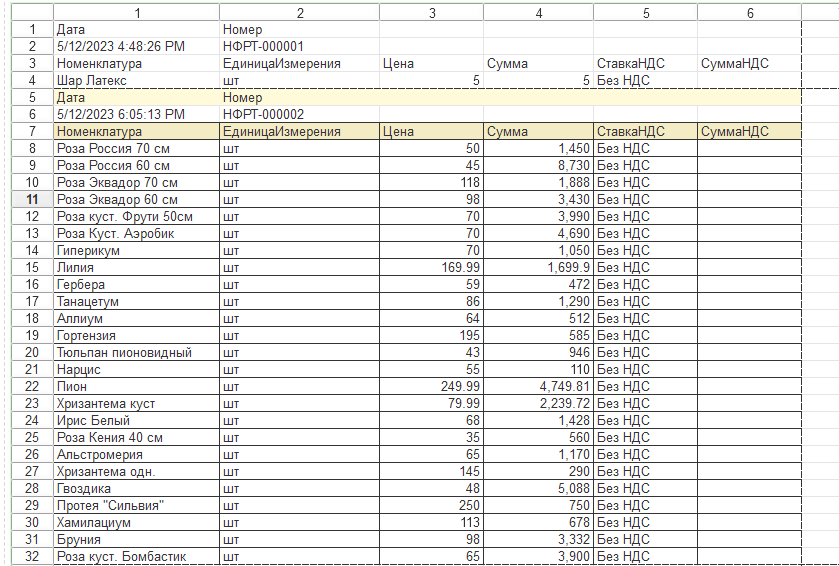This screenshot has width=839, height=566.
Task: Select the Роза Кения 40 см cell
Action: (x=136, y=438)
